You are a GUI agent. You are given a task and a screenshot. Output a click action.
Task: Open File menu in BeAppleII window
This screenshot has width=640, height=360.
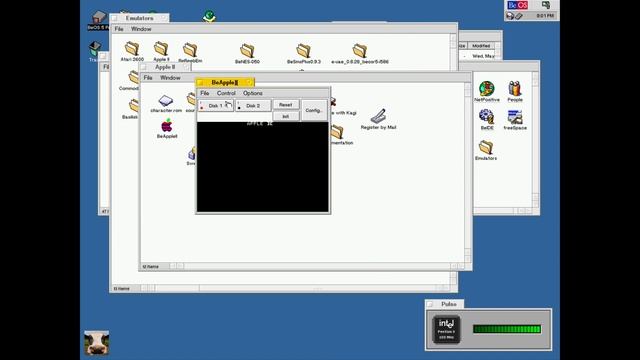pyautogui.click(x=204, y=93)
